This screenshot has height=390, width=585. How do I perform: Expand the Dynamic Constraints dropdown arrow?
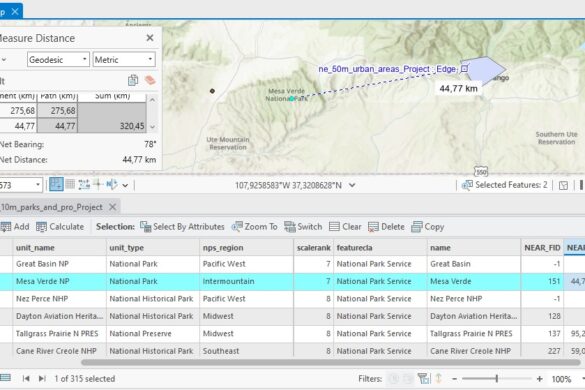click(x=125, y=185)
